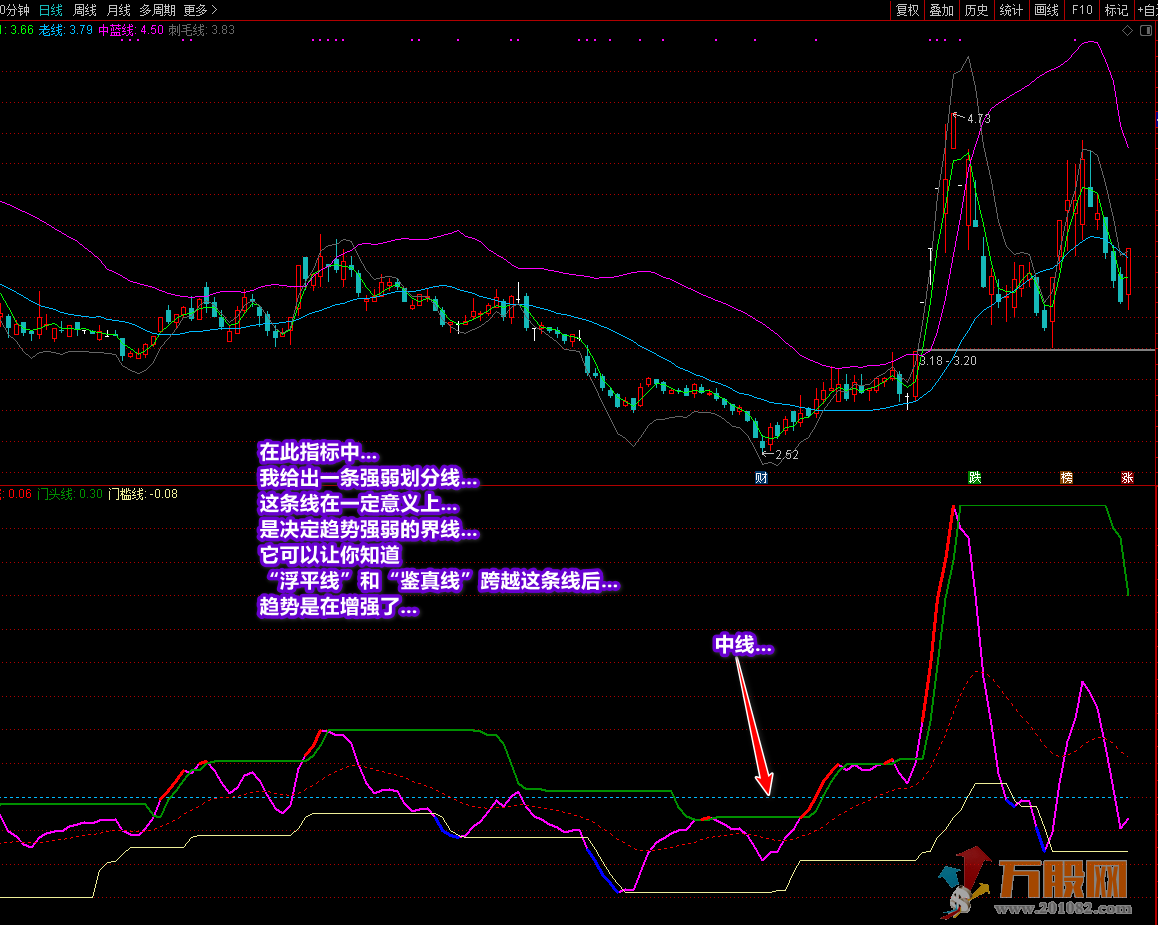Open the 万股网 logo watermark
1158x925 pixels.
click(x=1040, y=882)
